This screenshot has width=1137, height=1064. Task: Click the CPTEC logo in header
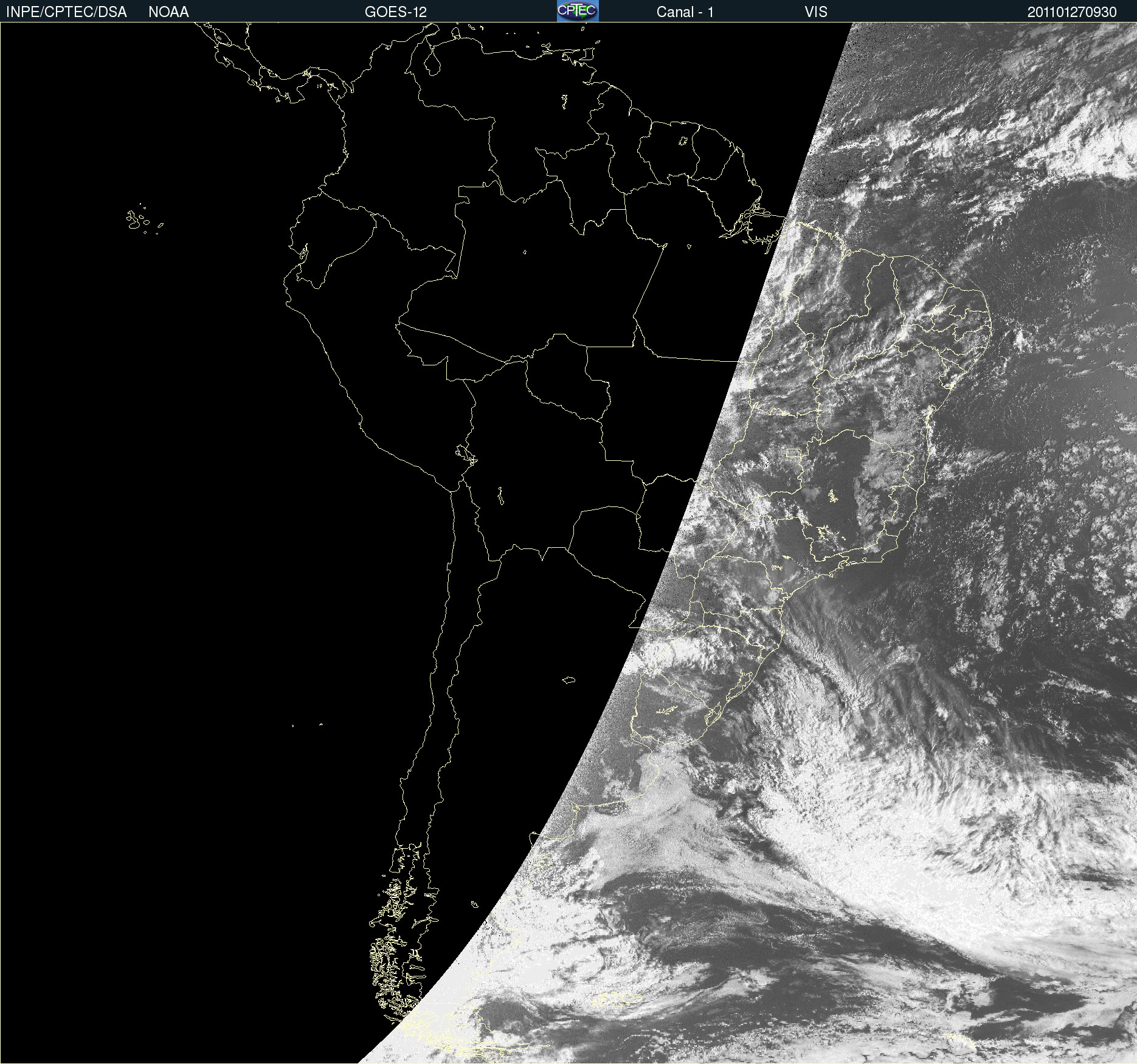pos(578,11)
